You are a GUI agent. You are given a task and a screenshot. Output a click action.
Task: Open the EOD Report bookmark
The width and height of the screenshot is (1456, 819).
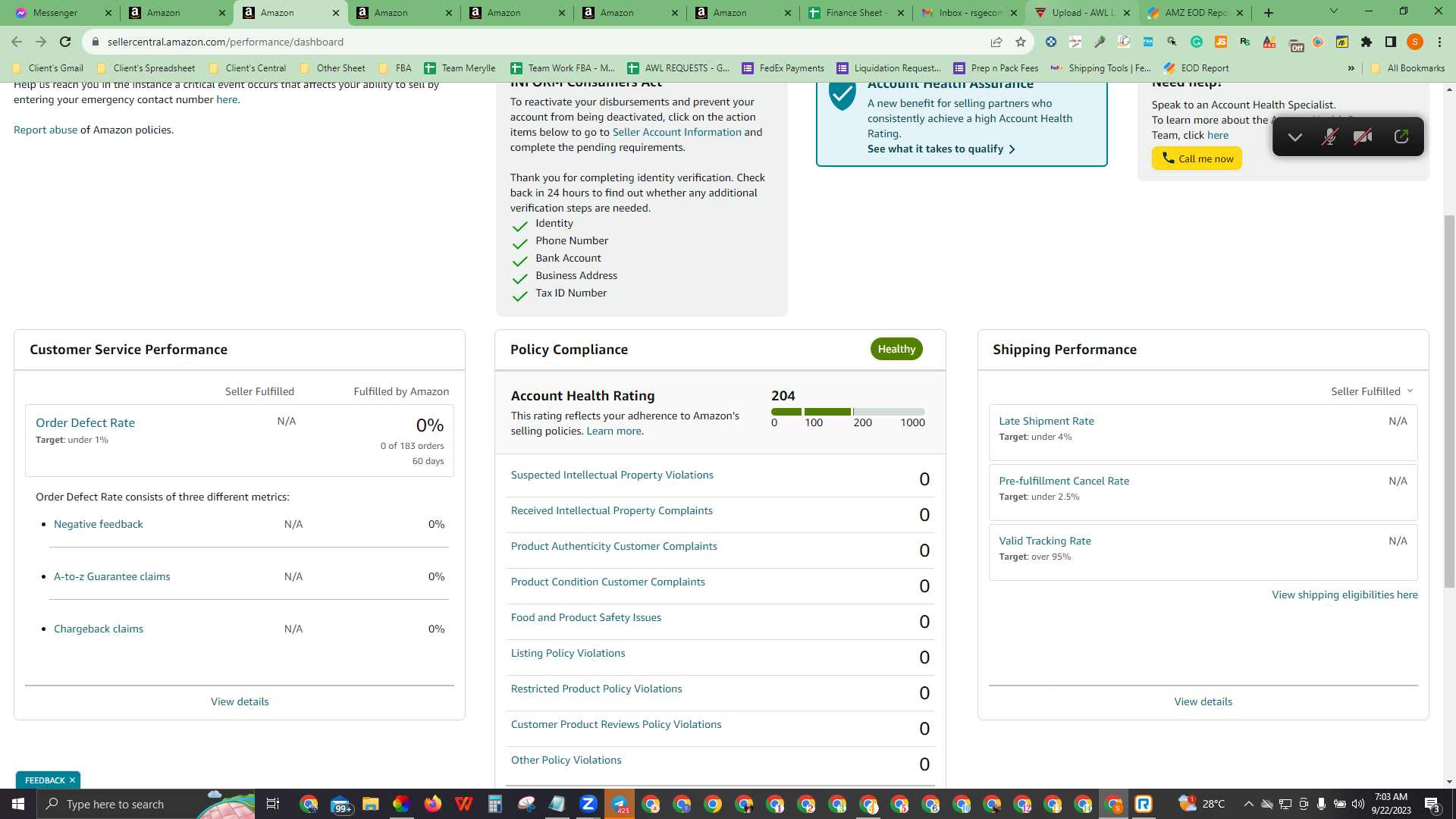coord(1197,68)
